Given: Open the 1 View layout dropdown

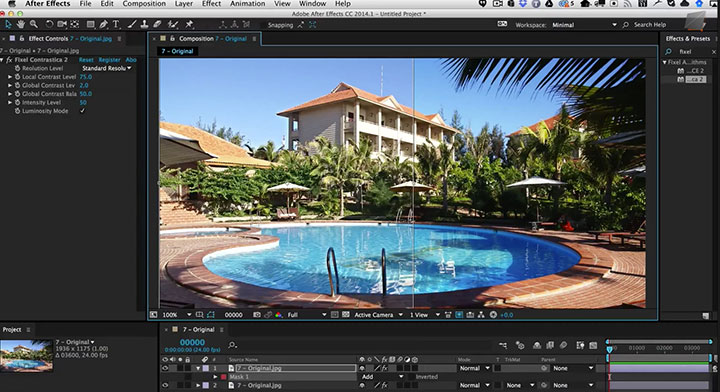Looking at the screenshot, I should (425, 315).
